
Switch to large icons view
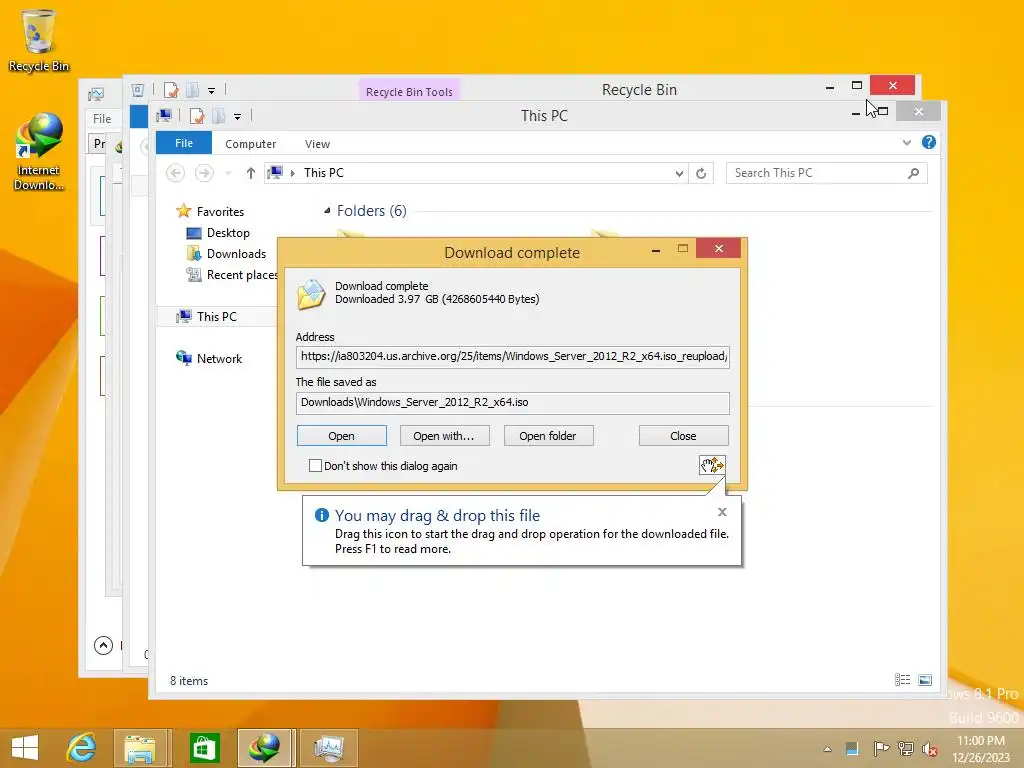click(x=925, y=680)
